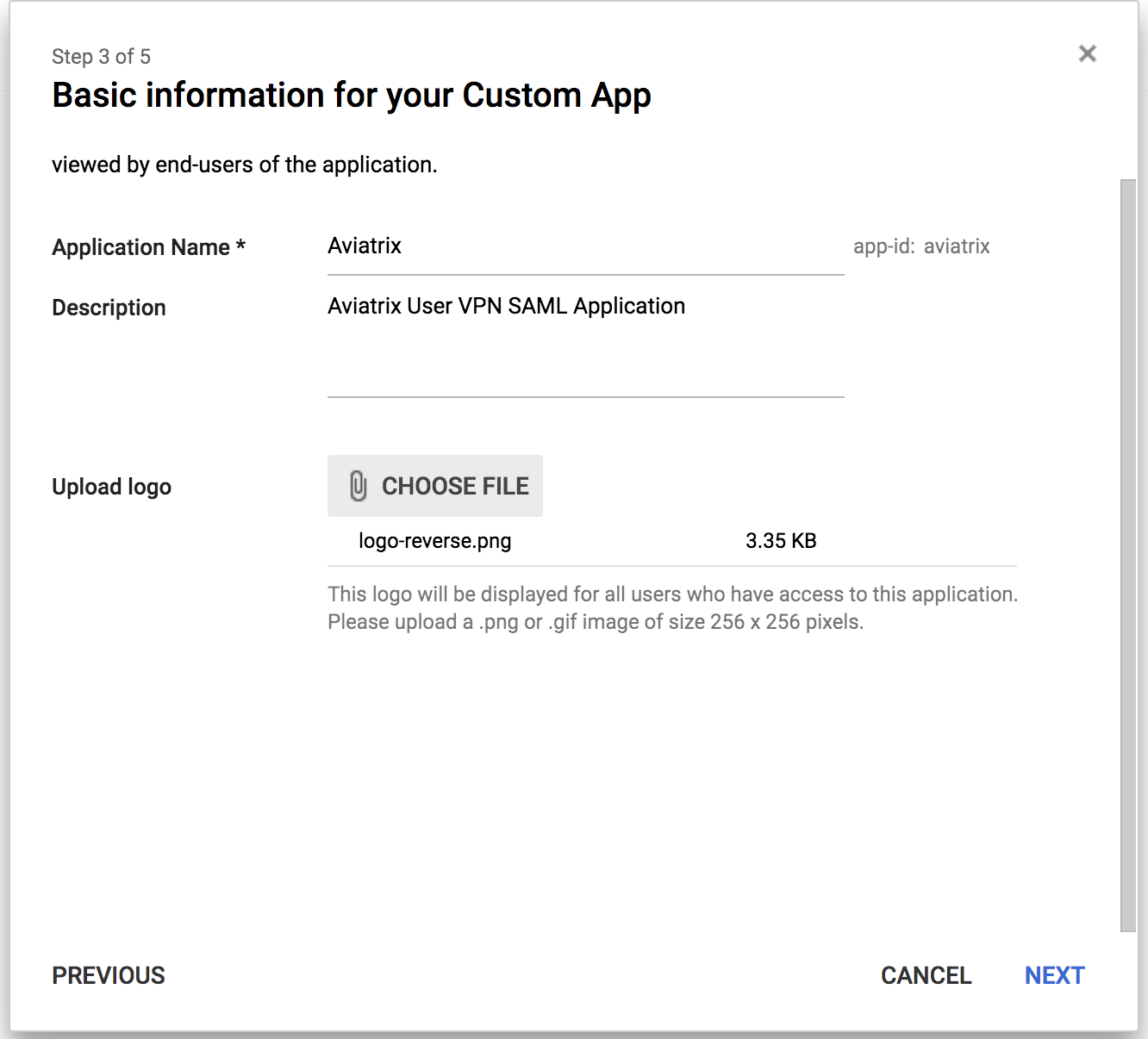The height and width of the screenshot is (1039, 1148).
Task: Click the 3.35 KB file size text
Action: tap(780, 541)
